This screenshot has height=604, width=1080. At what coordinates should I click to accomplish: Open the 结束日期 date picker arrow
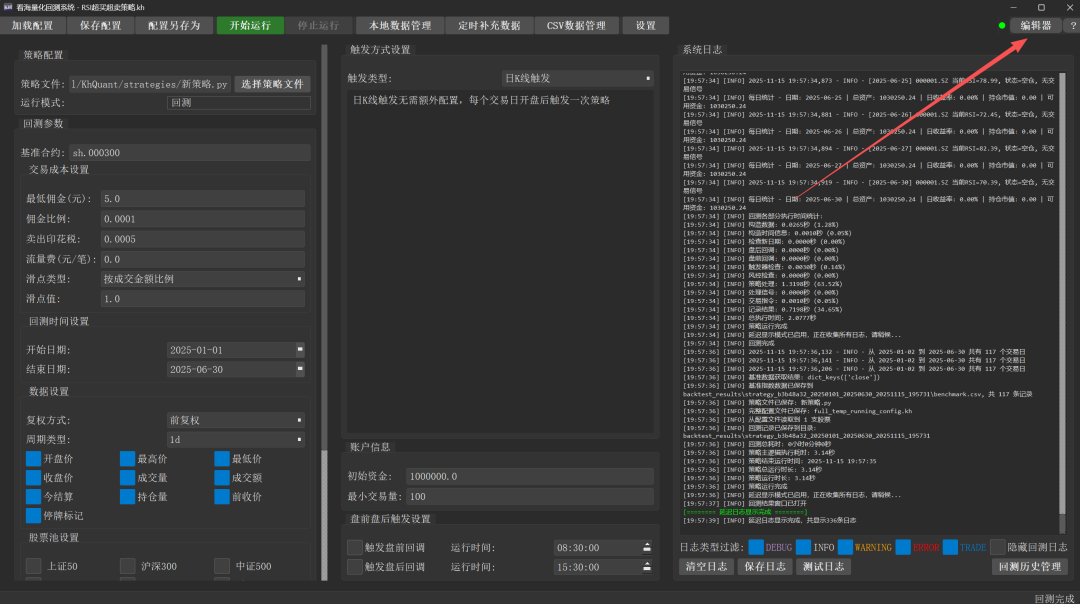coord(300,369)
